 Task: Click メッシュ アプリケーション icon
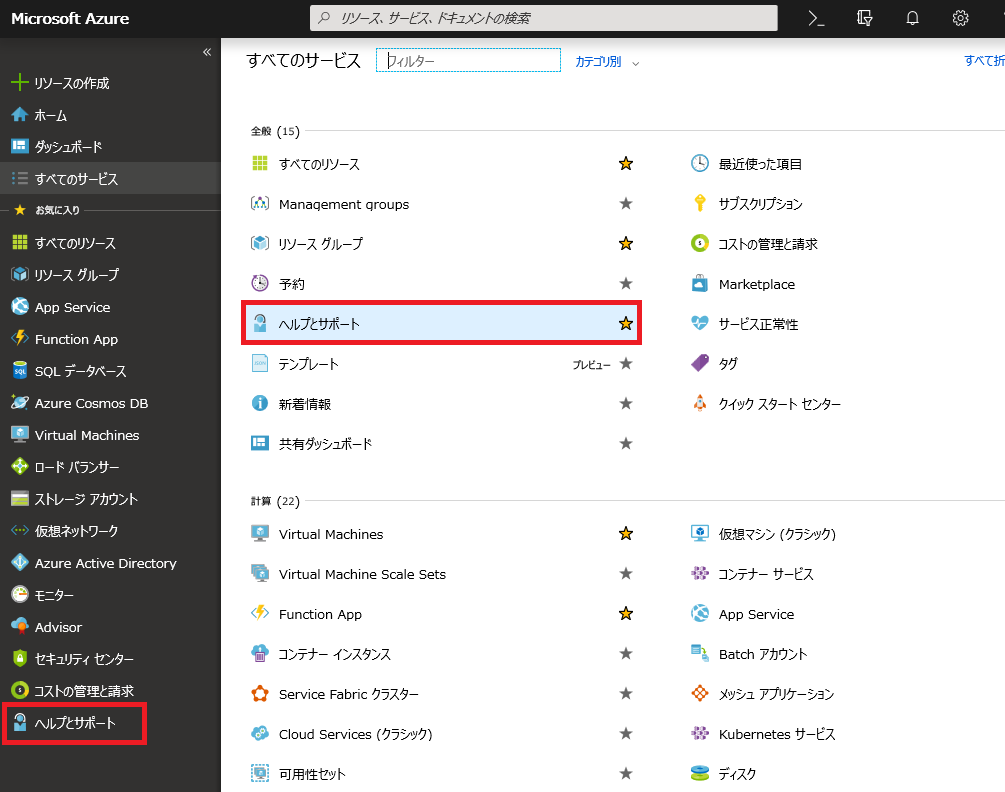(x=700, y=693)
